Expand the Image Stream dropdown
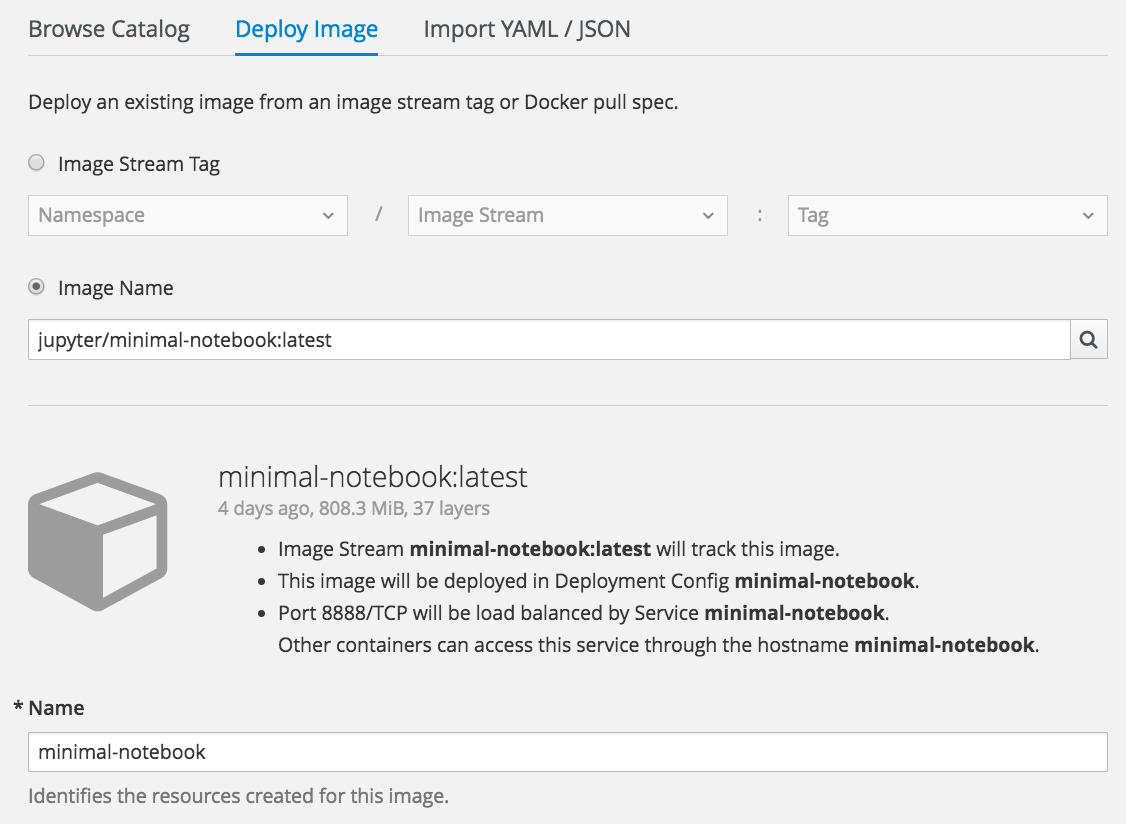 coord(567,215)
